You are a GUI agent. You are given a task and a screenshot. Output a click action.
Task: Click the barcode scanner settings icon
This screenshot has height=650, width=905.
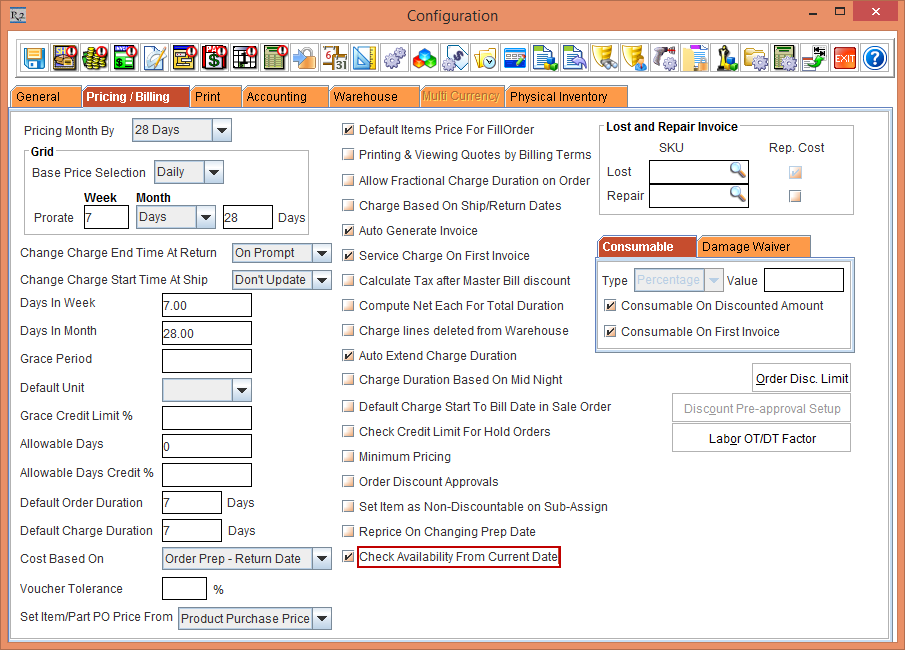(665, 58)
